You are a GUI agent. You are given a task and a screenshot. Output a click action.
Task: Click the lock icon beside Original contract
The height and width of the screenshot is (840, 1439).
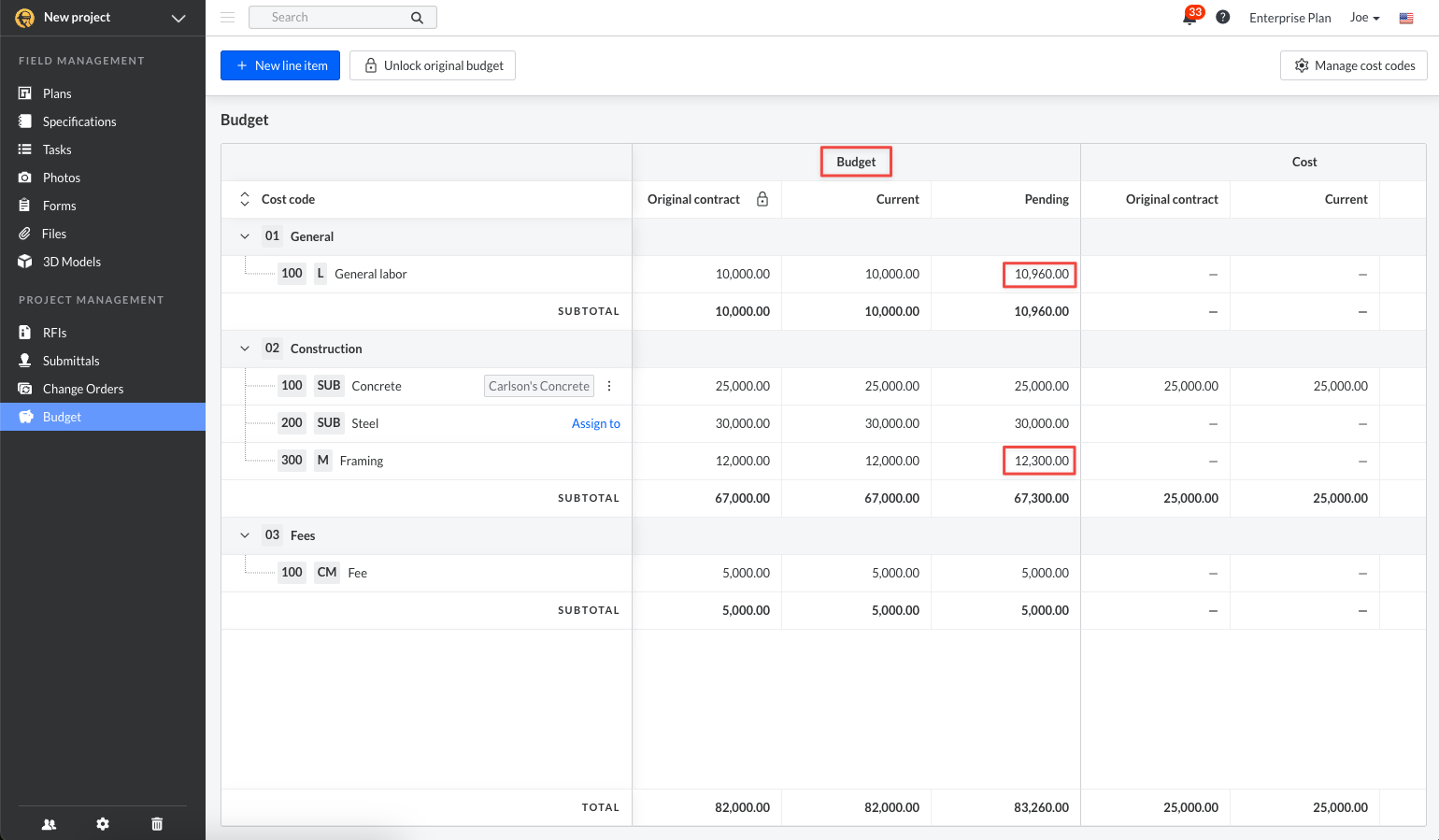click(x=762, y=199)
